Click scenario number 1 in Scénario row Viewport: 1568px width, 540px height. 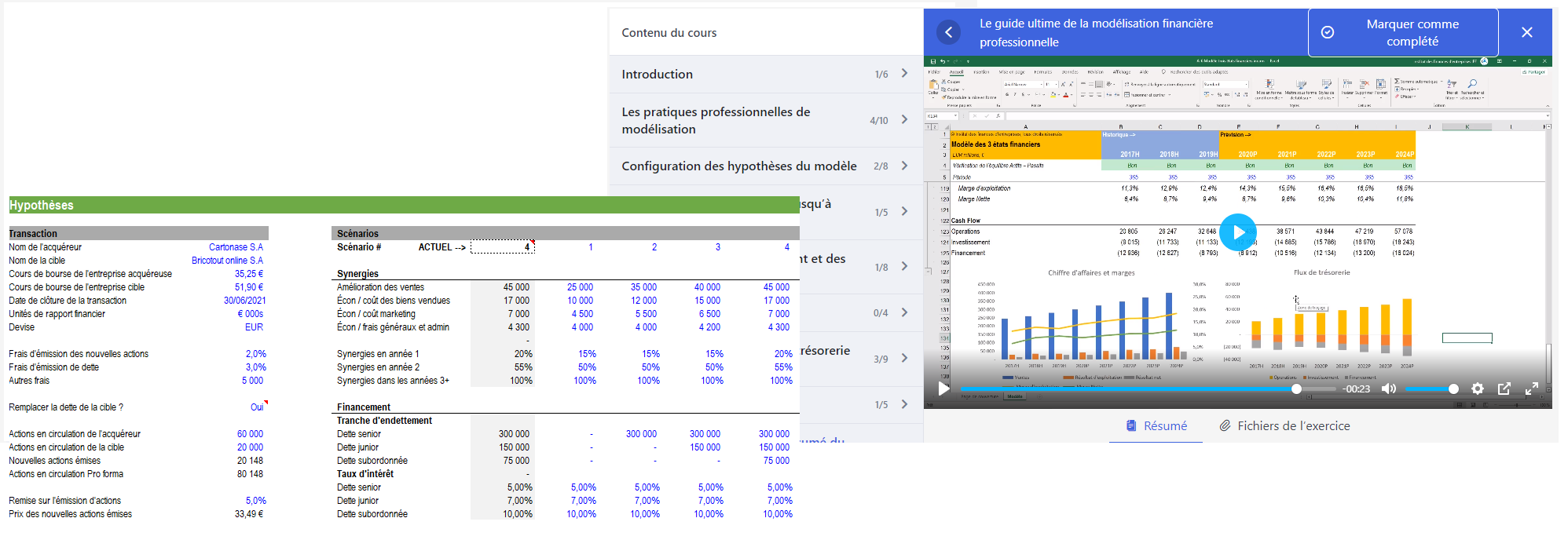click(x=591, y=246)
